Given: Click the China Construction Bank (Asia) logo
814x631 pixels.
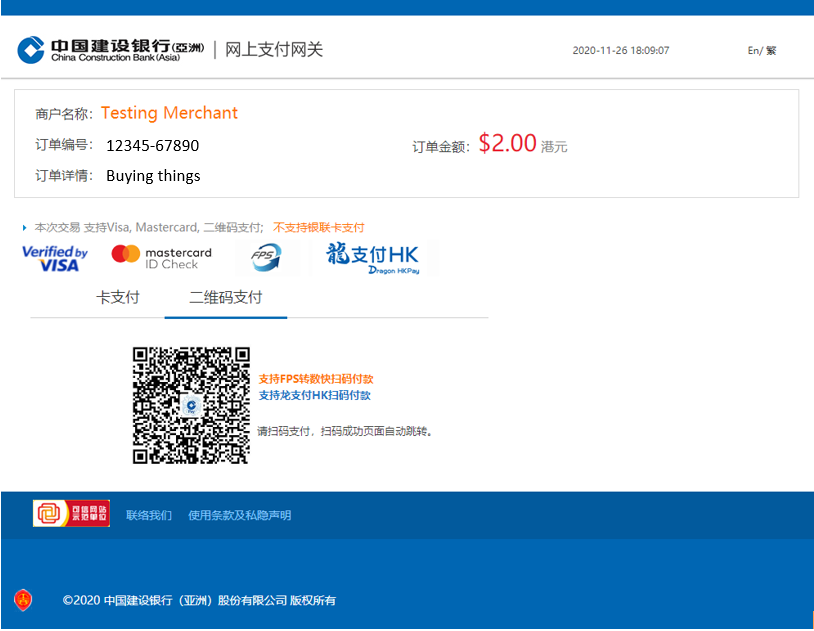Looking at the screenshot, I should 111,50.
